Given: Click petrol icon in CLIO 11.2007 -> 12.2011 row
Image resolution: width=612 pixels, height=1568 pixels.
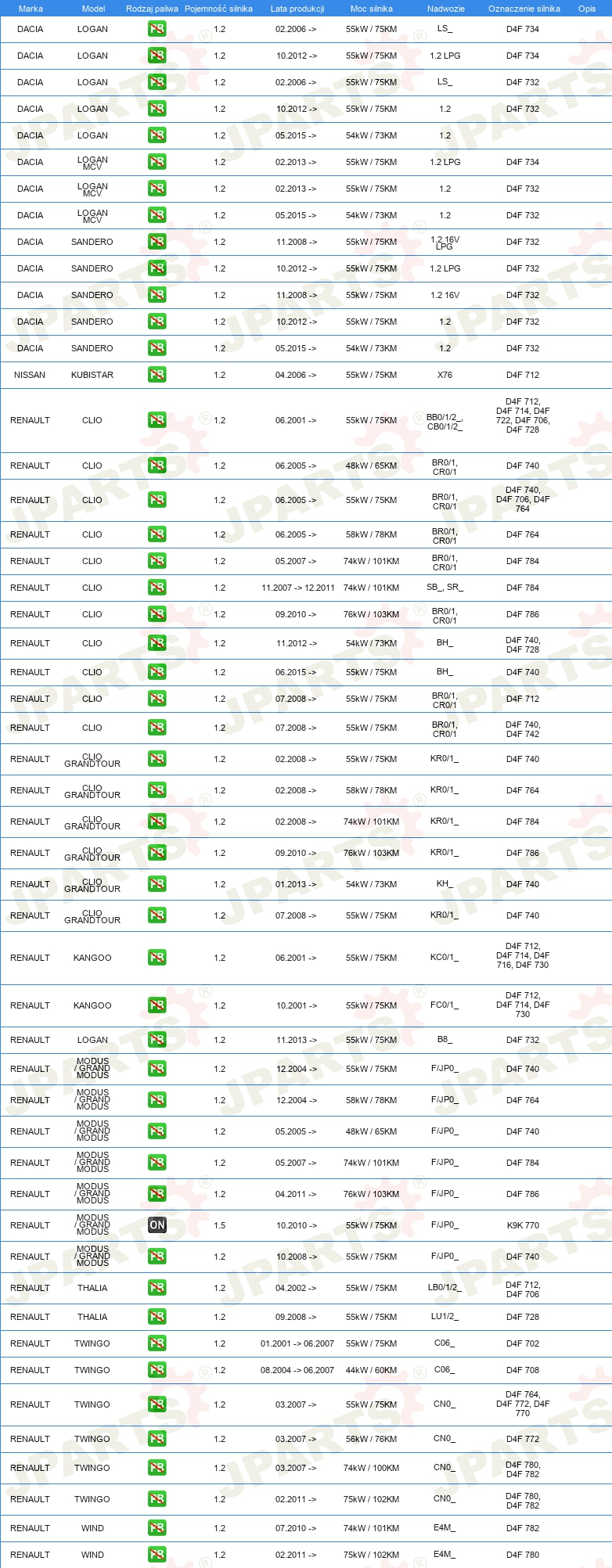Looking at the screenshot, I should (x=157, y=588).
